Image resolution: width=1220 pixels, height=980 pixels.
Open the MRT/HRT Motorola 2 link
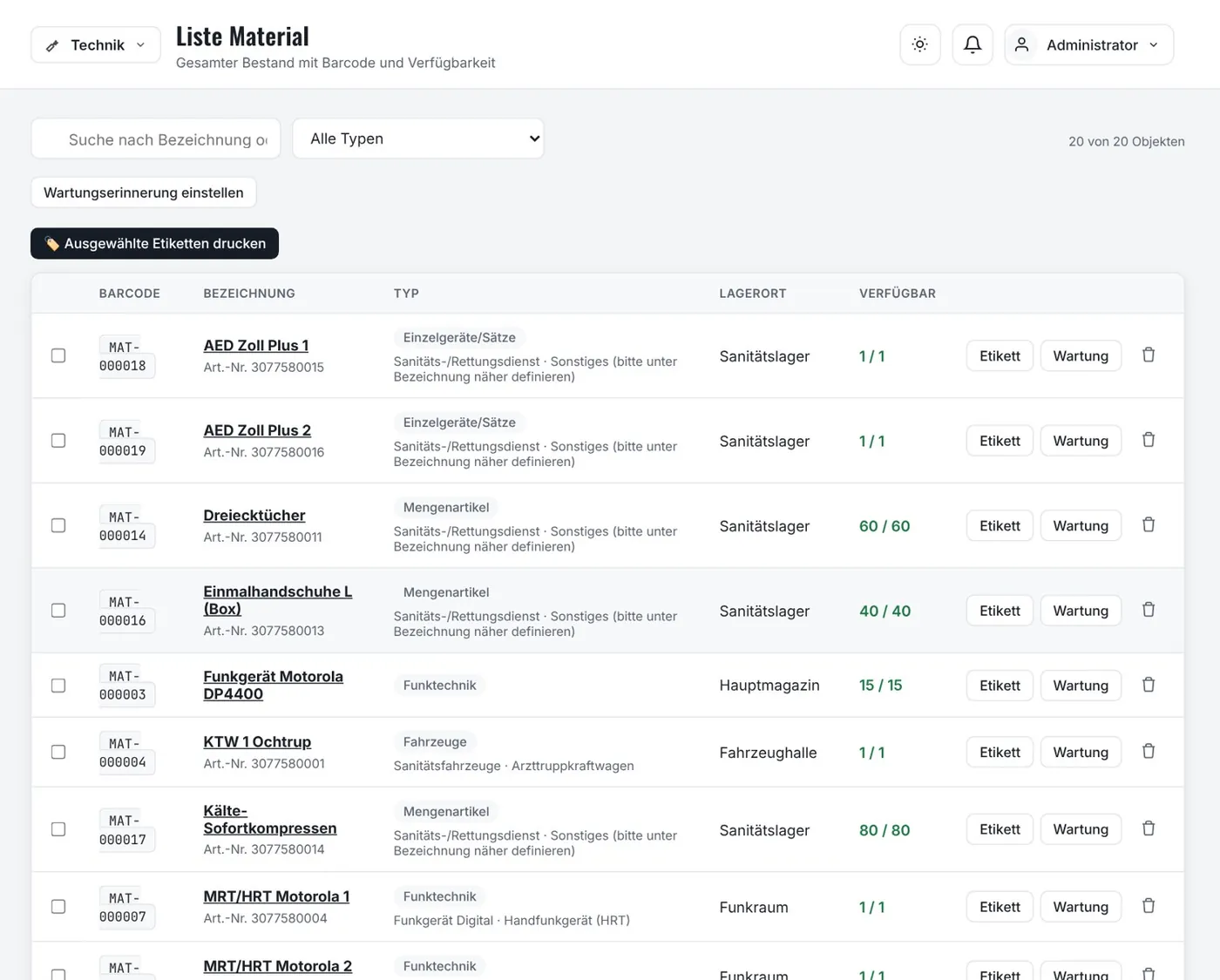[x=278, y=966]
